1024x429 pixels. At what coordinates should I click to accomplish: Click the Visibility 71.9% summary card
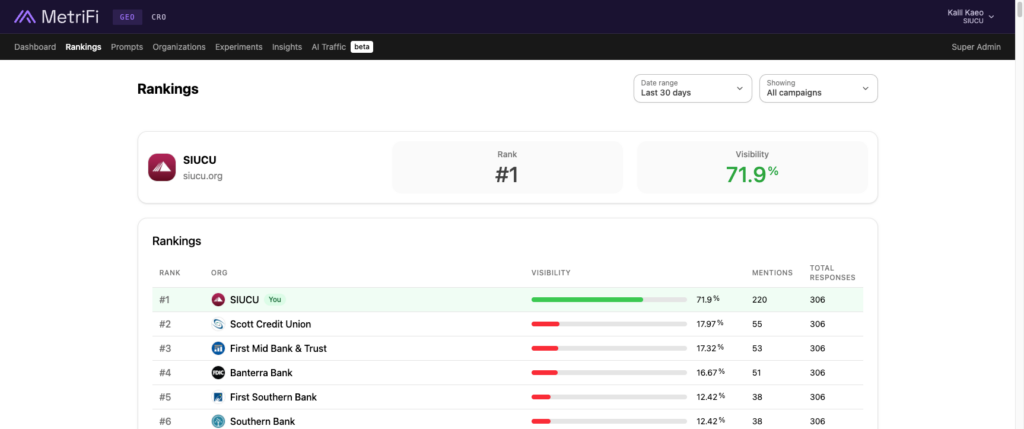(752, 167)
